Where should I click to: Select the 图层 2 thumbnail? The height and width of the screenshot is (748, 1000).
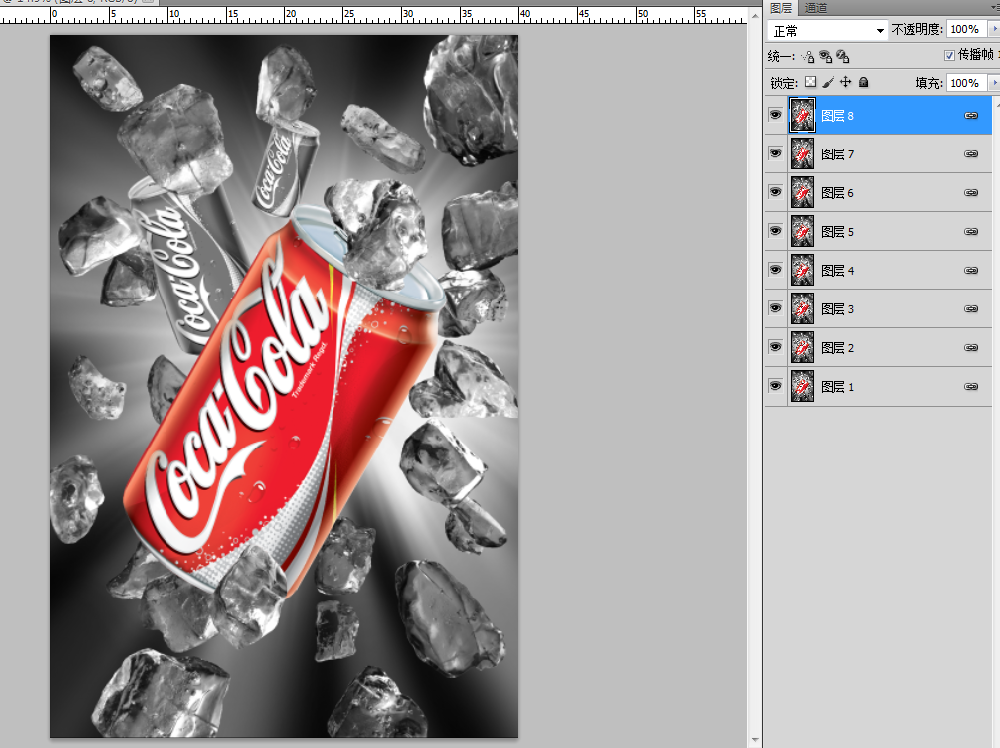[x=802, y=348]
